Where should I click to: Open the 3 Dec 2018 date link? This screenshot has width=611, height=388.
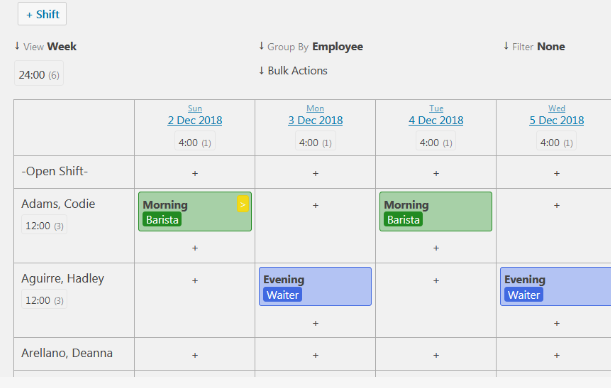pyautogui.click(x=315, y=120)
